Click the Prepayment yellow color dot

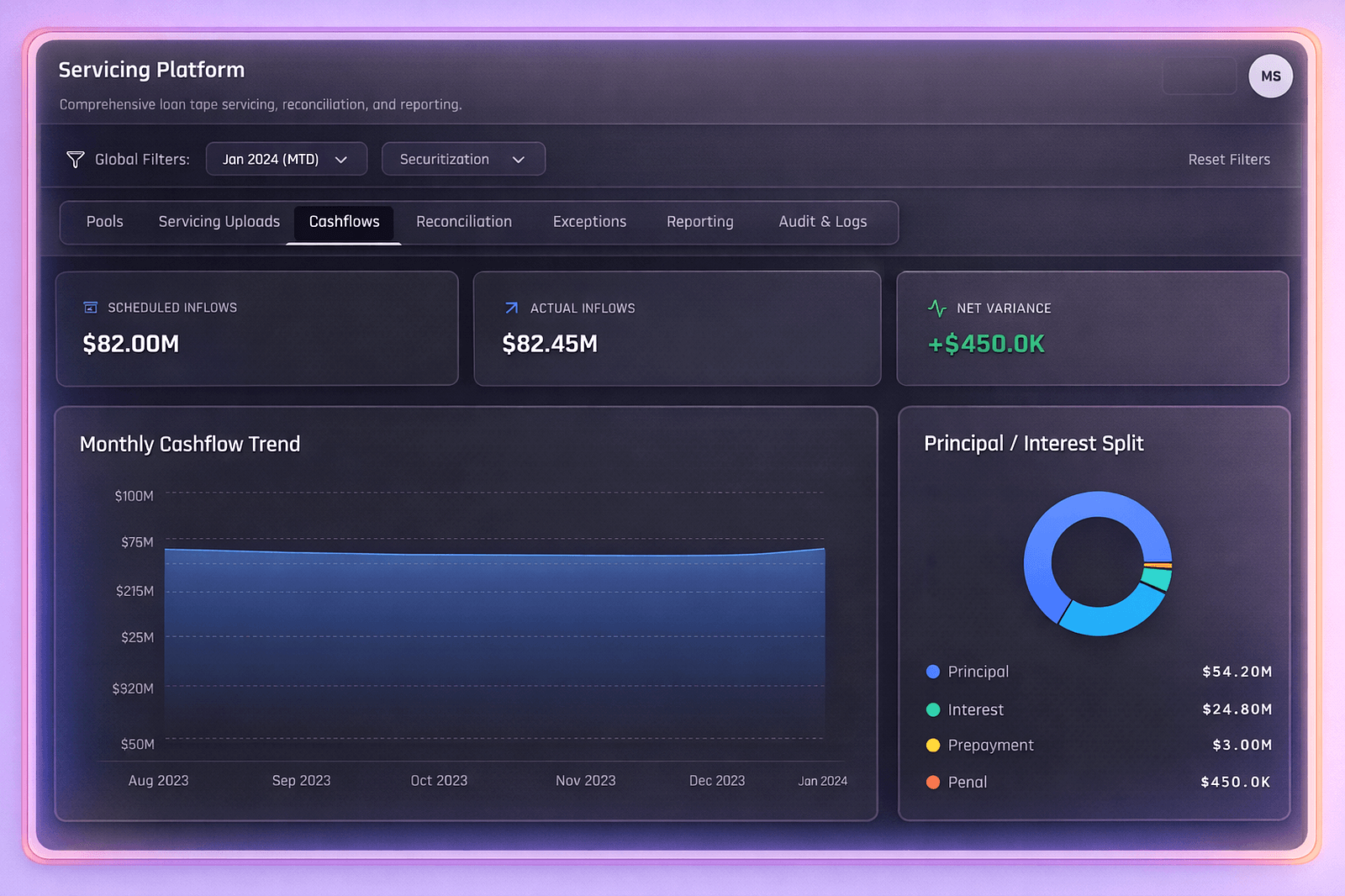pos(932,746)
